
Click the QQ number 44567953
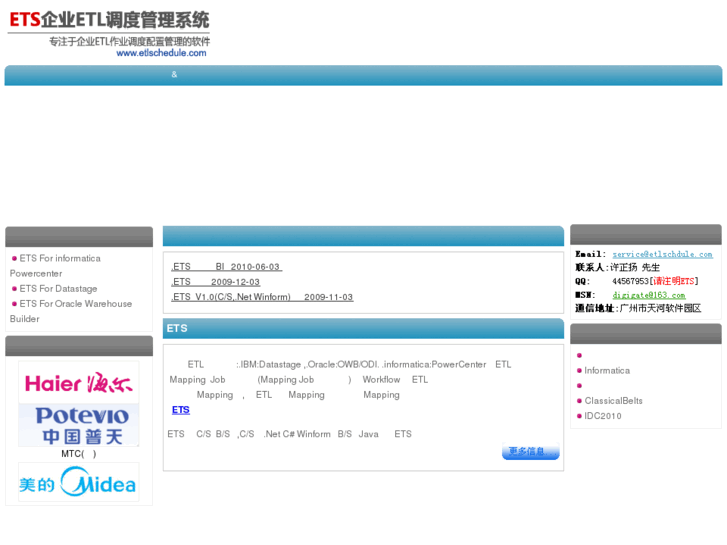(630, 281)
